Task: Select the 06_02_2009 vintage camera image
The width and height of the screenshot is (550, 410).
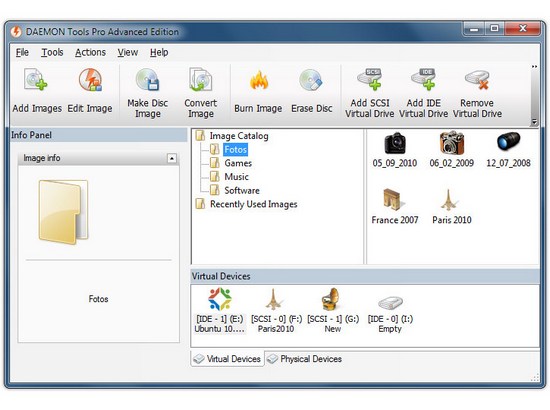Action: pos(452,149)
